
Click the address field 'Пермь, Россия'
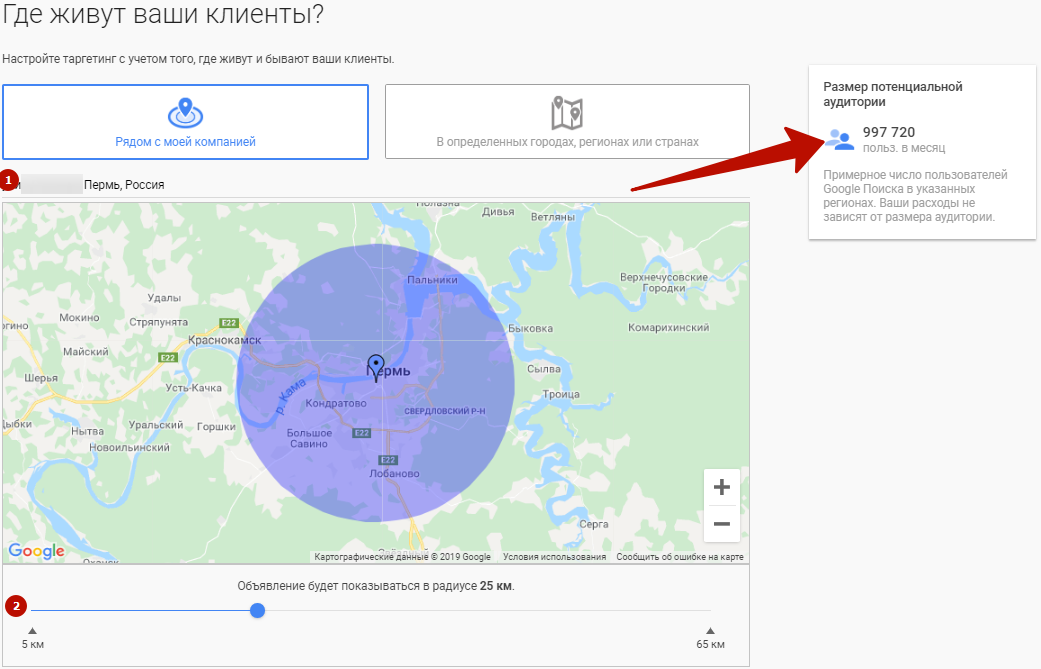click(x=376, y=185)
